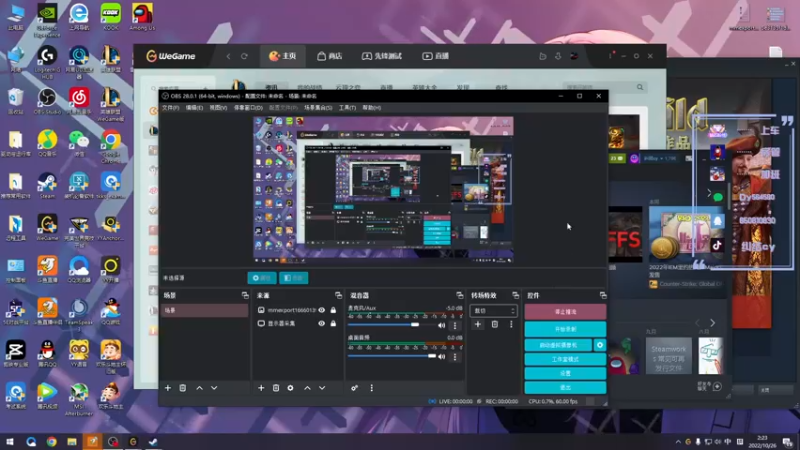Switch to Steam from taskbar

tap(153, 442)
